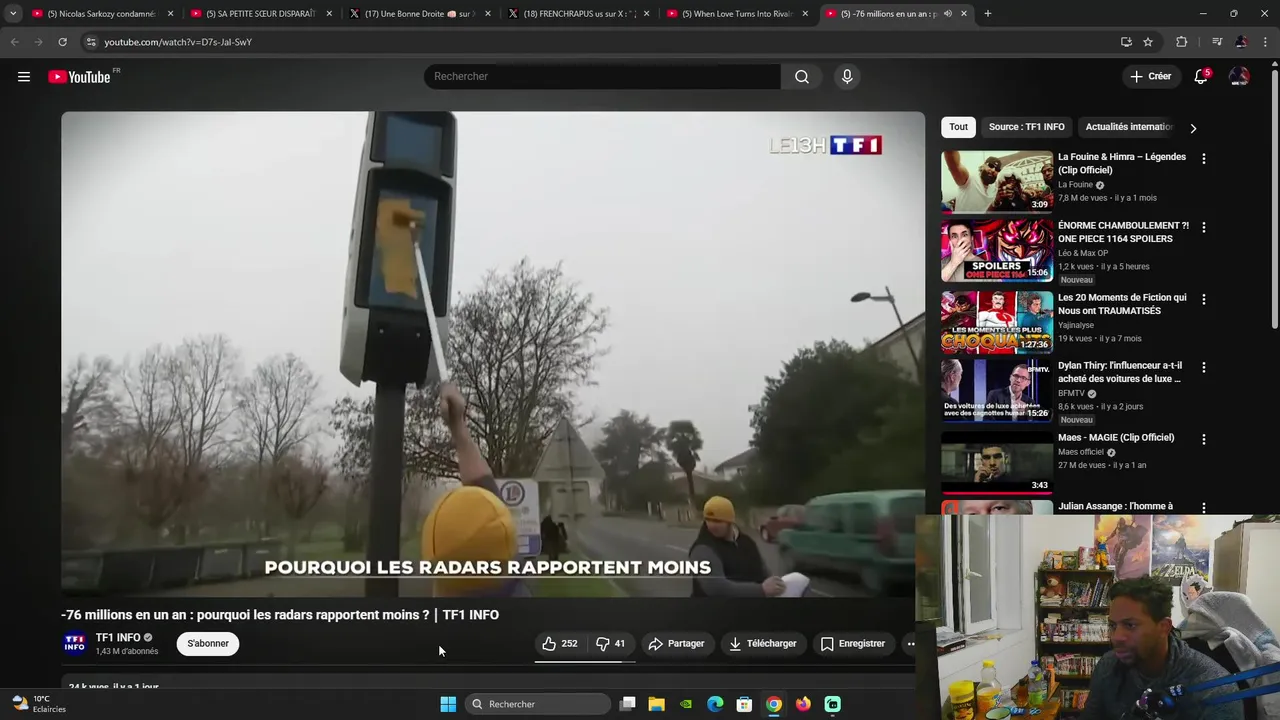
Task: Open options menu for One Piece video
Action: (x=1203, y=228)
